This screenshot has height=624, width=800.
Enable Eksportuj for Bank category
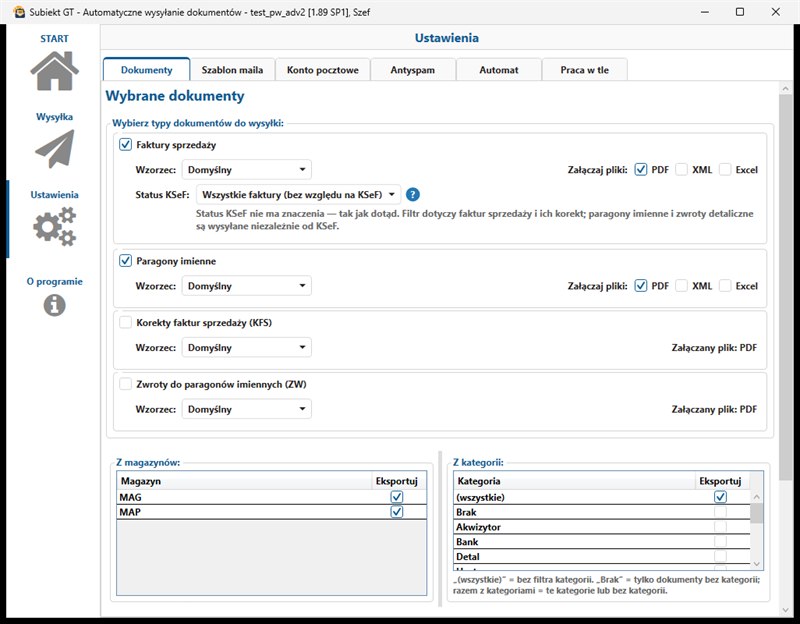point(720,541)
